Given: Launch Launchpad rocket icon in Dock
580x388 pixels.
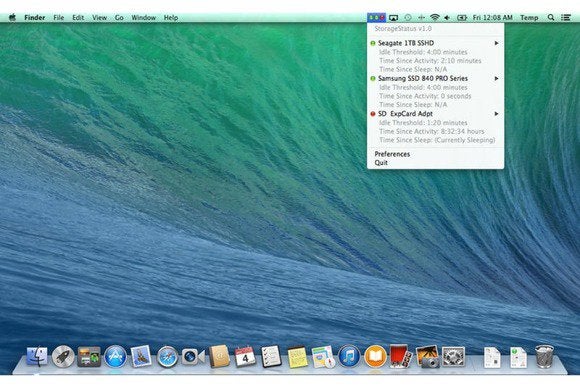Looking at the screenshot, I should tap(63, 357).
